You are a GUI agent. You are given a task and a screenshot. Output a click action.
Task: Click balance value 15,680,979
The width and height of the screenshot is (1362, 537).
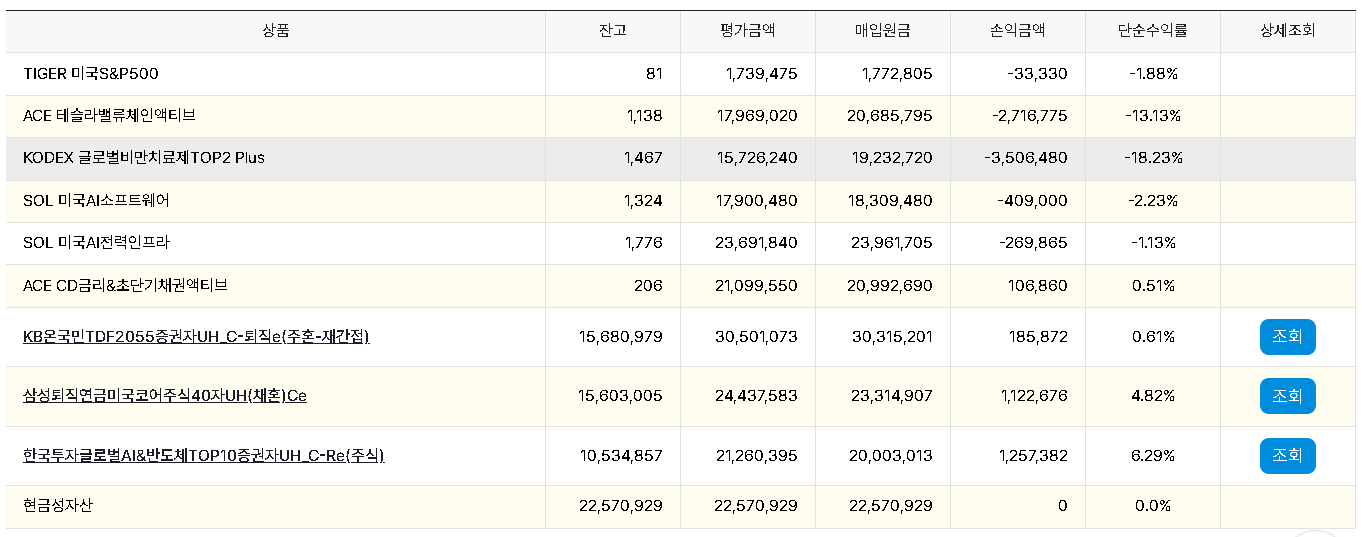coord(620,337)
